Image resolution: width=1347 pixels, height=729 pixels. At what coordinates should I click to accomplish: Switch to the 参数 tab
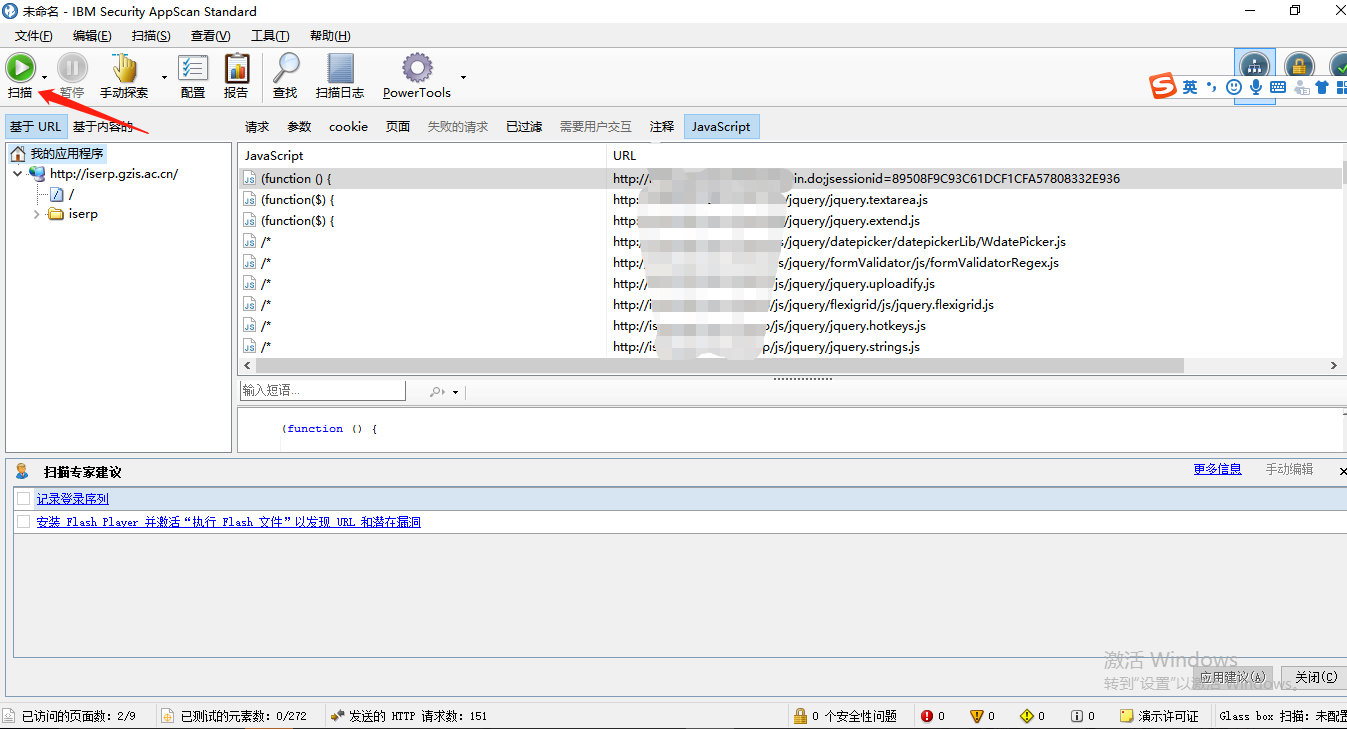[299, 127]
